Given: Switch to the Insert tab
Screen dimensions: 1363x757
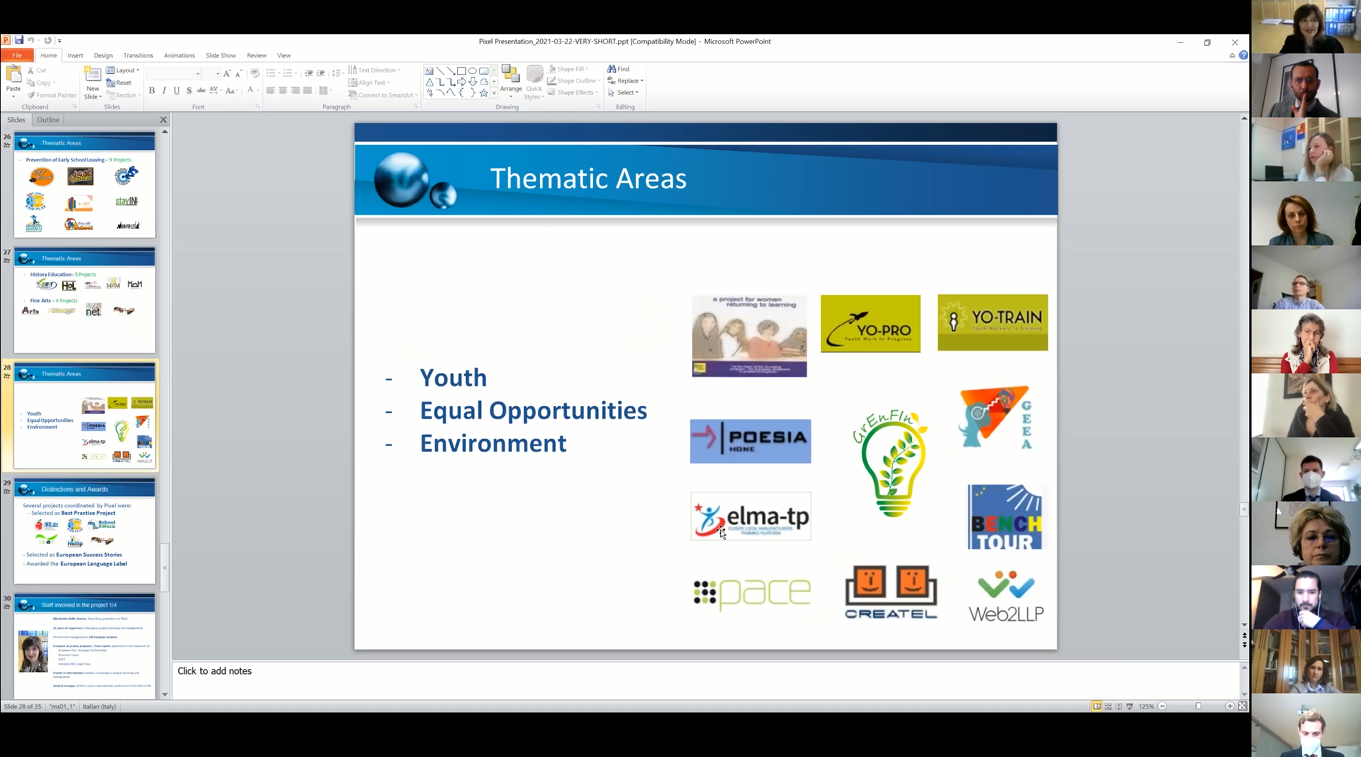Looking at the screenshot, I should (x=75, y=55).
